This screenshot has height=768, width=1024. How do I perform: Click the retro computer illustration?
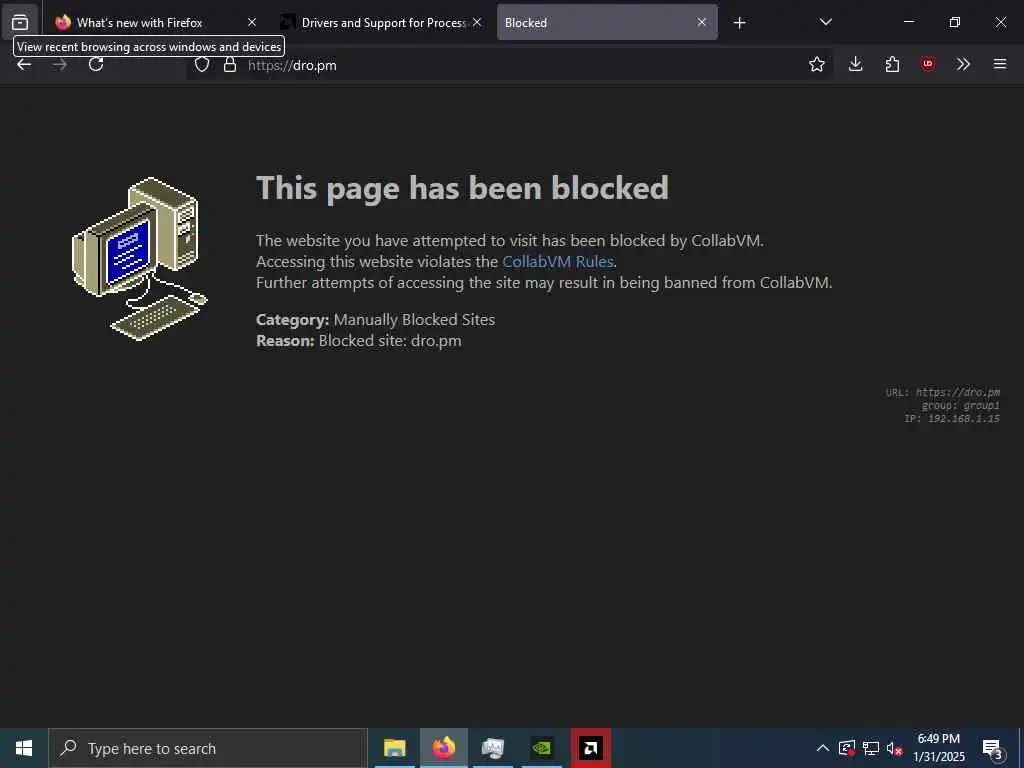click(139, 259)
